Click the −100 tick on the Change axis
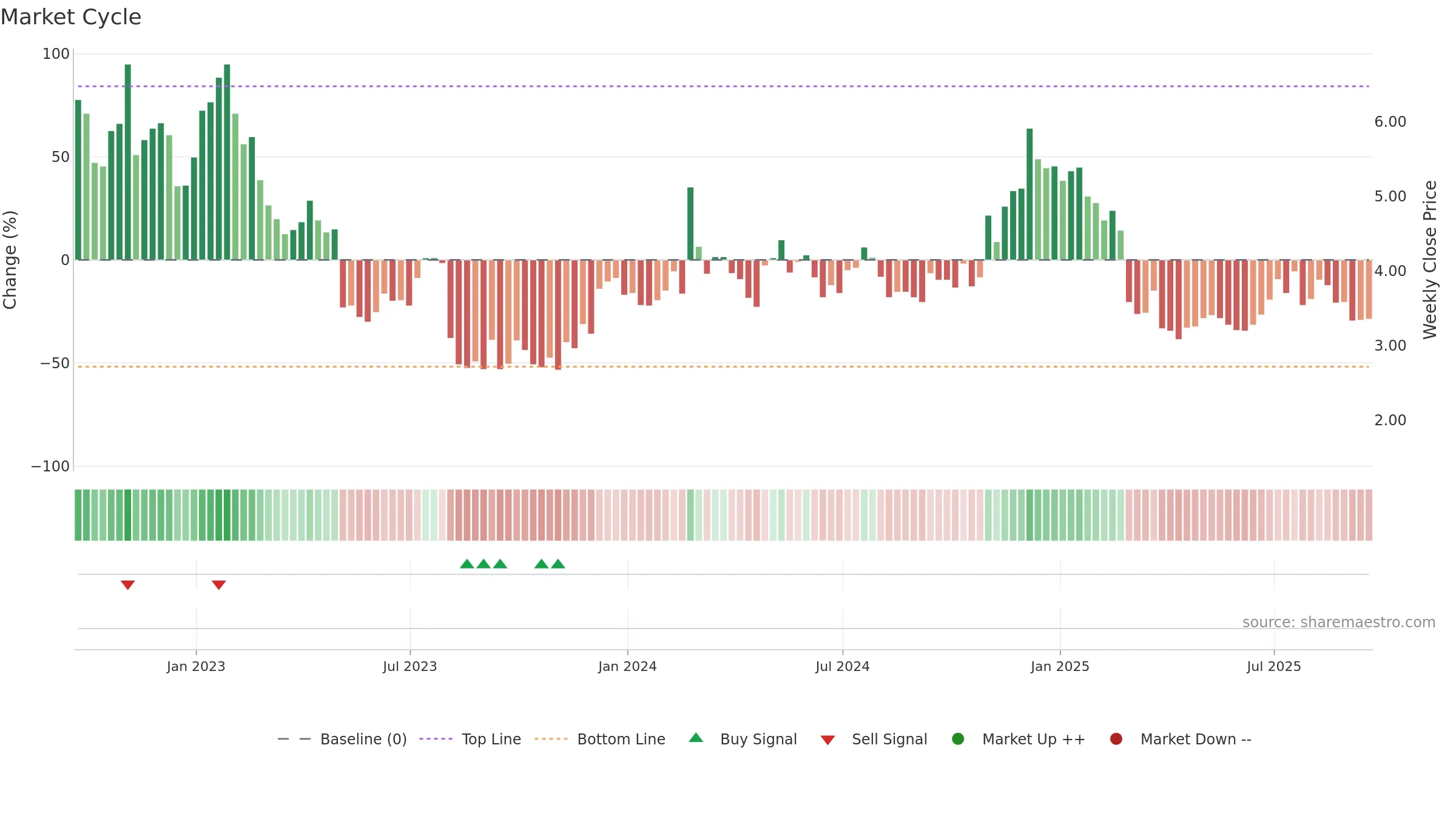Image resolution: width=1456 pixels, height=819 pixels. coord(50,467)
